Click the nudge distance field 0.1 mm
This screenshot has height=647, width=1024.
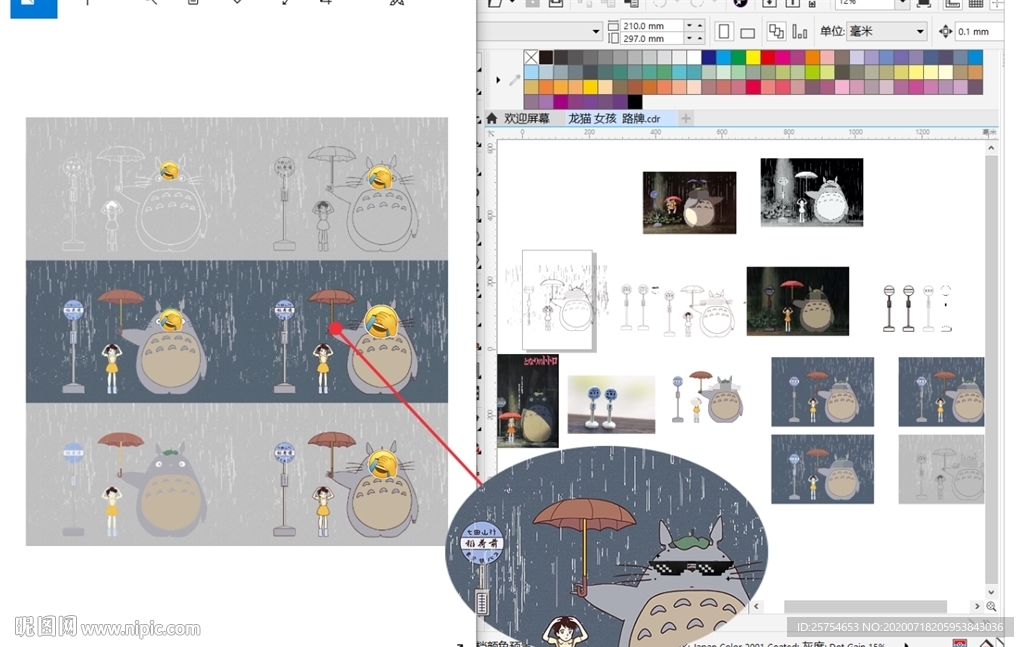(x=979, y=31)
